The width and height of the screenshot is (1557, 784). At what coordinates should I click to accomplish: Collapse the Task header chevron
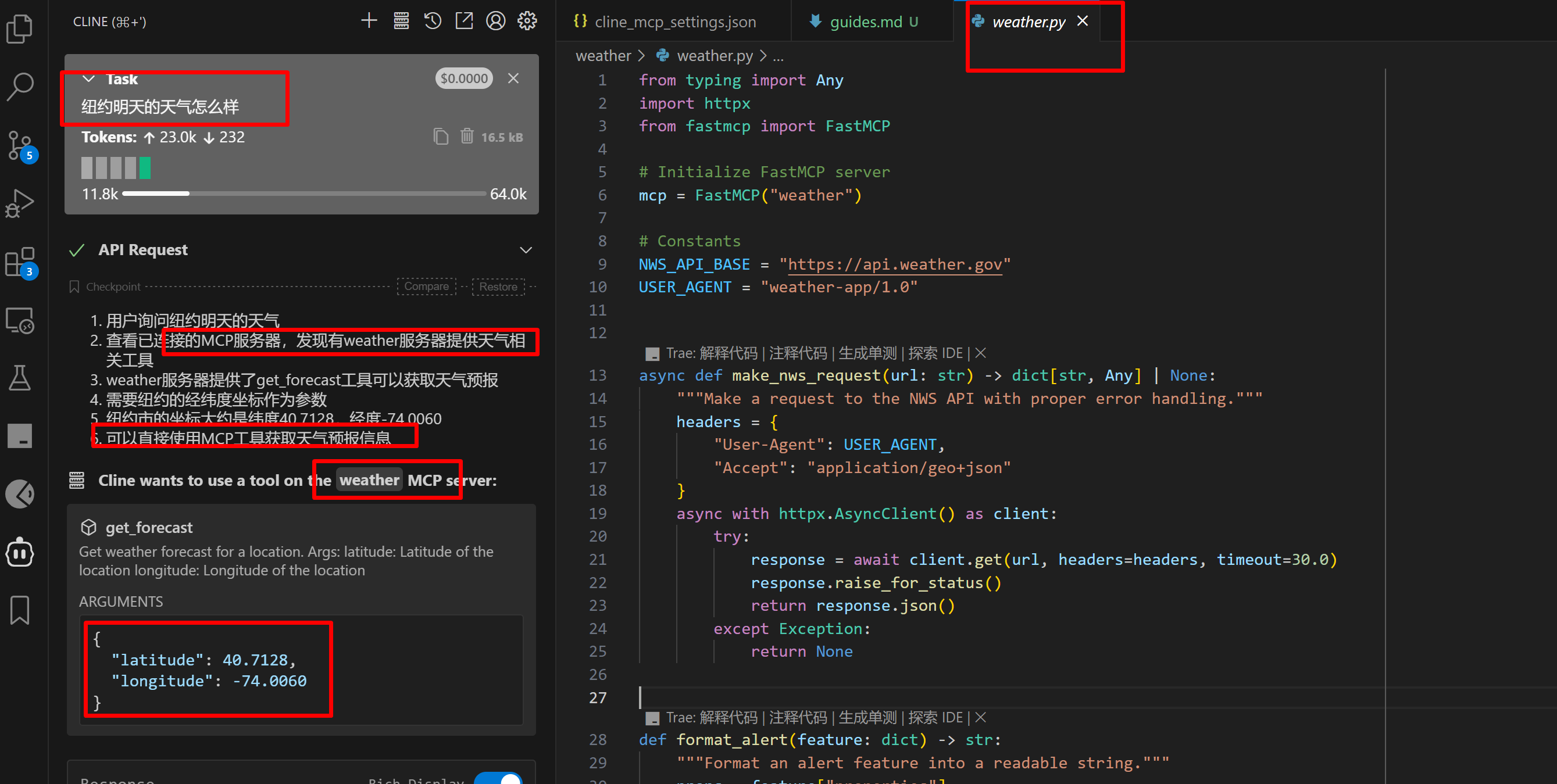pyautogui.click(x=89, y=79)
